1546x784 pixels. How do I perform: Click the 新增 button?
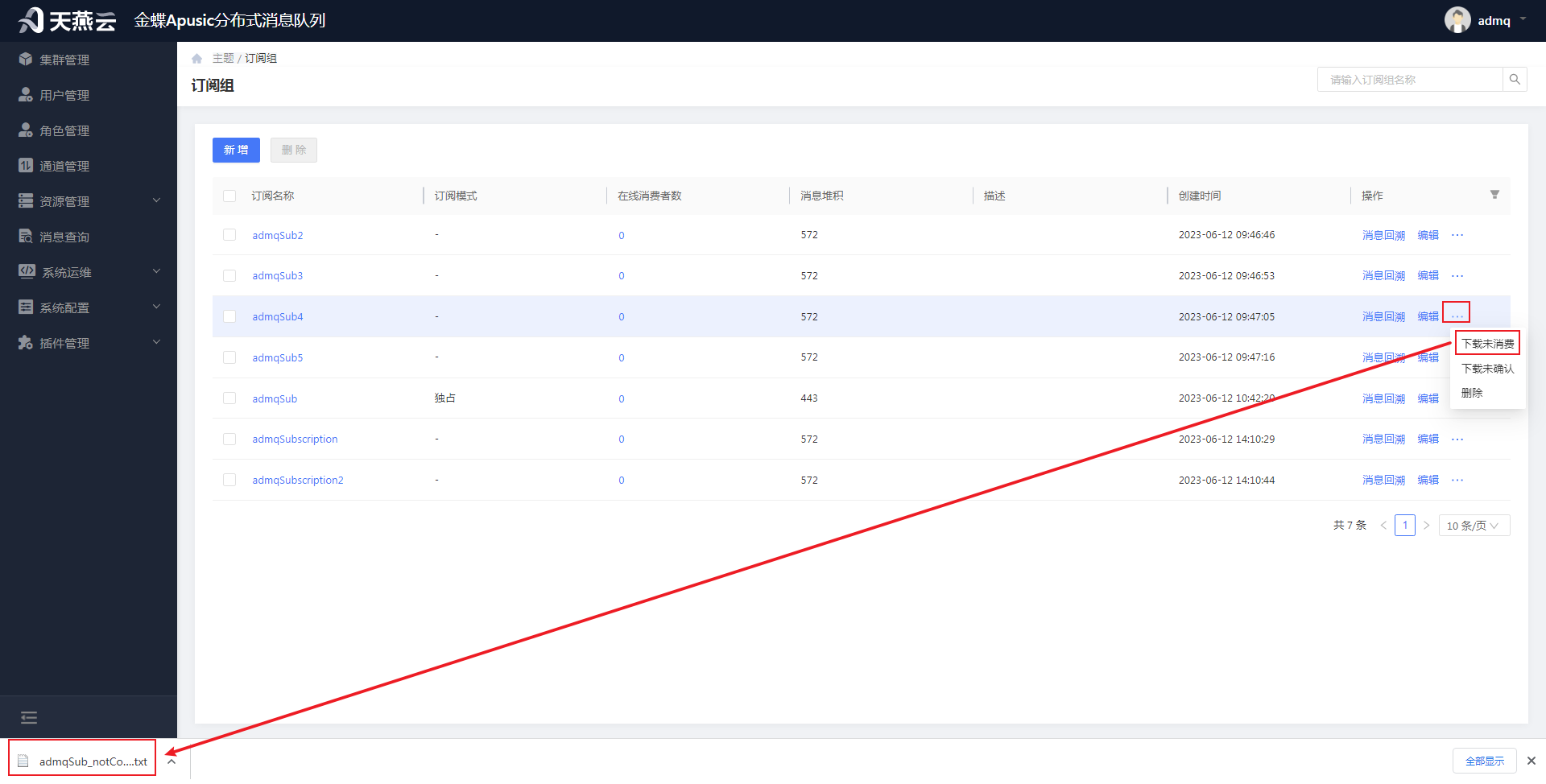tap(236, 151)
